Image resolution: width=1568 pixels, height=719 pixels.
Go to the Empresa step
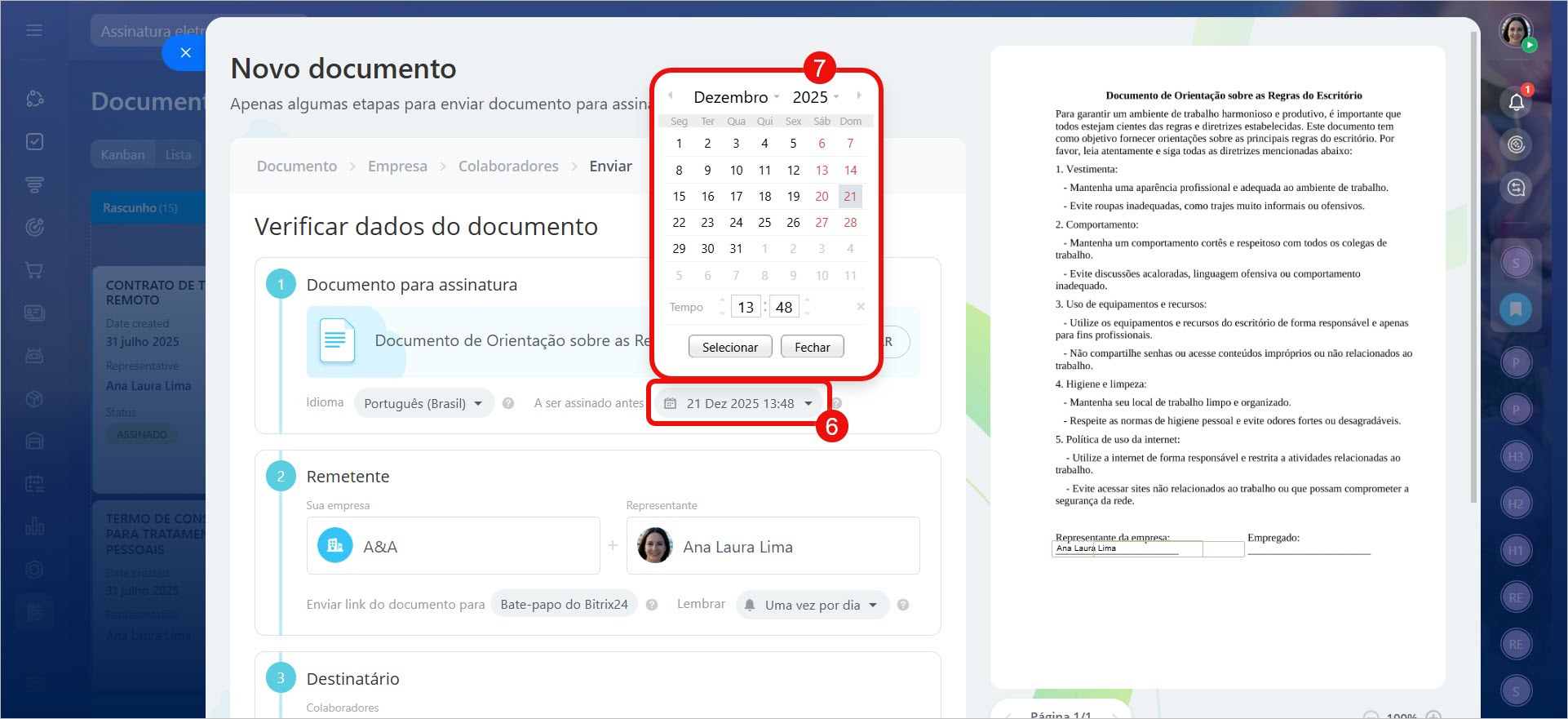(x=397, y=166)
